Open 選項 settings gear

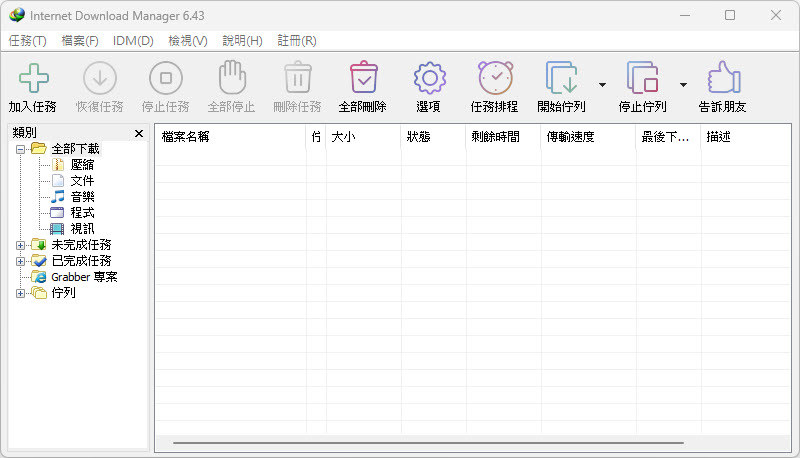coord(430,78)
